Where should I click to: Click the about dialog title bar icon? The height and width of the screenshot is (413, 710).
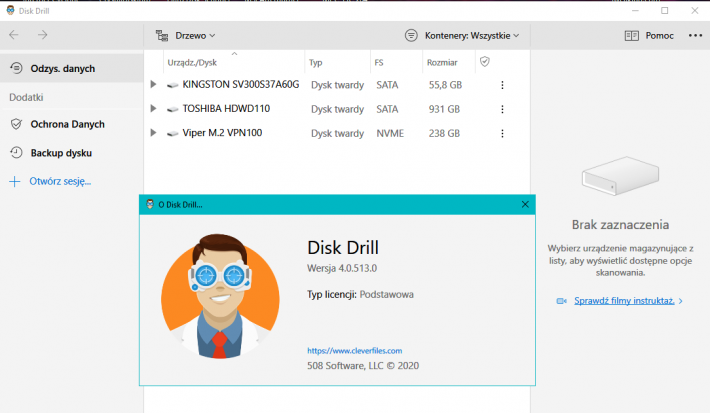pos(150,204)
